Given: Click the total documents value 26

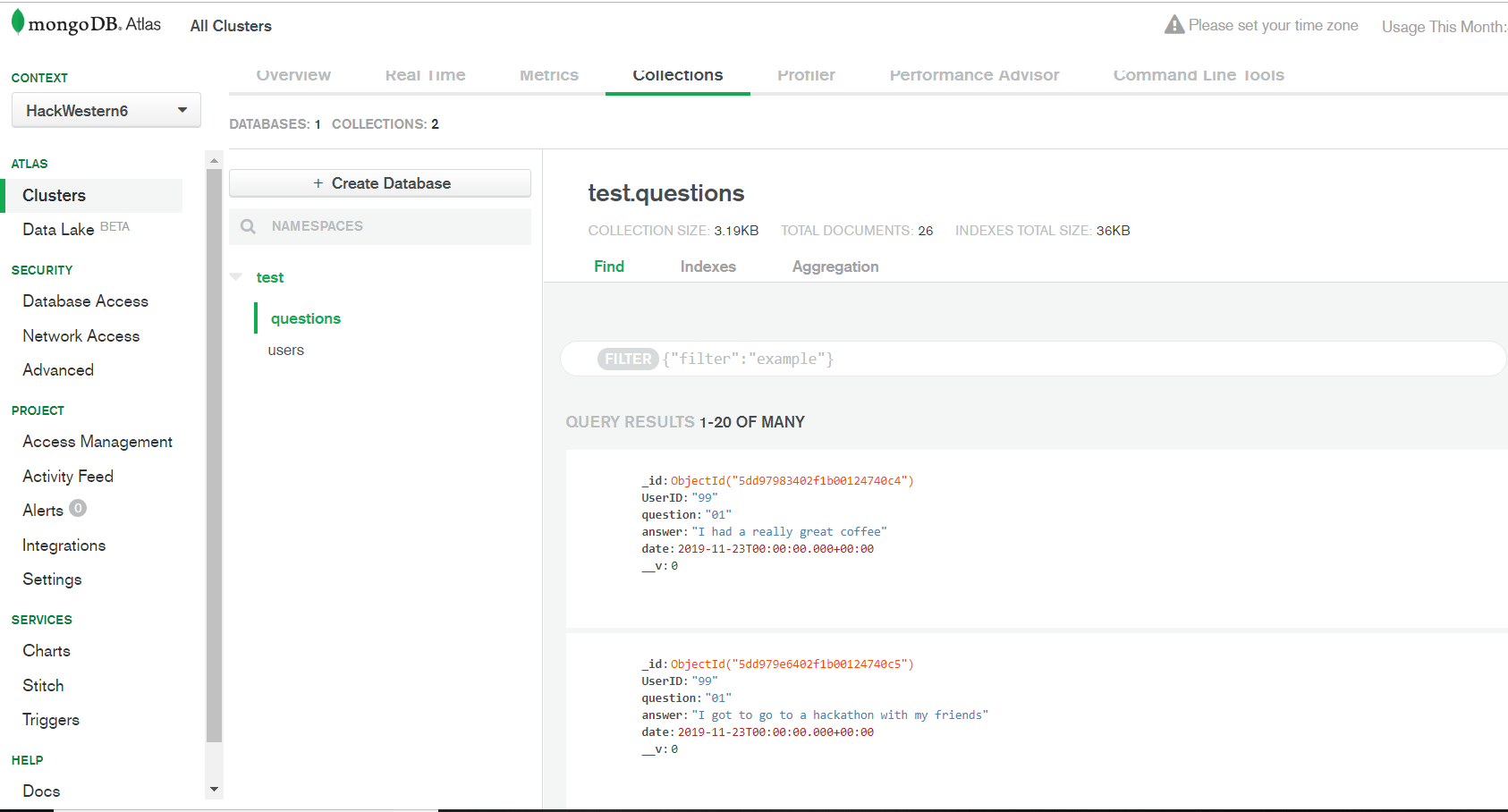Looking at the screenshot, I should (x=926, y=231).
